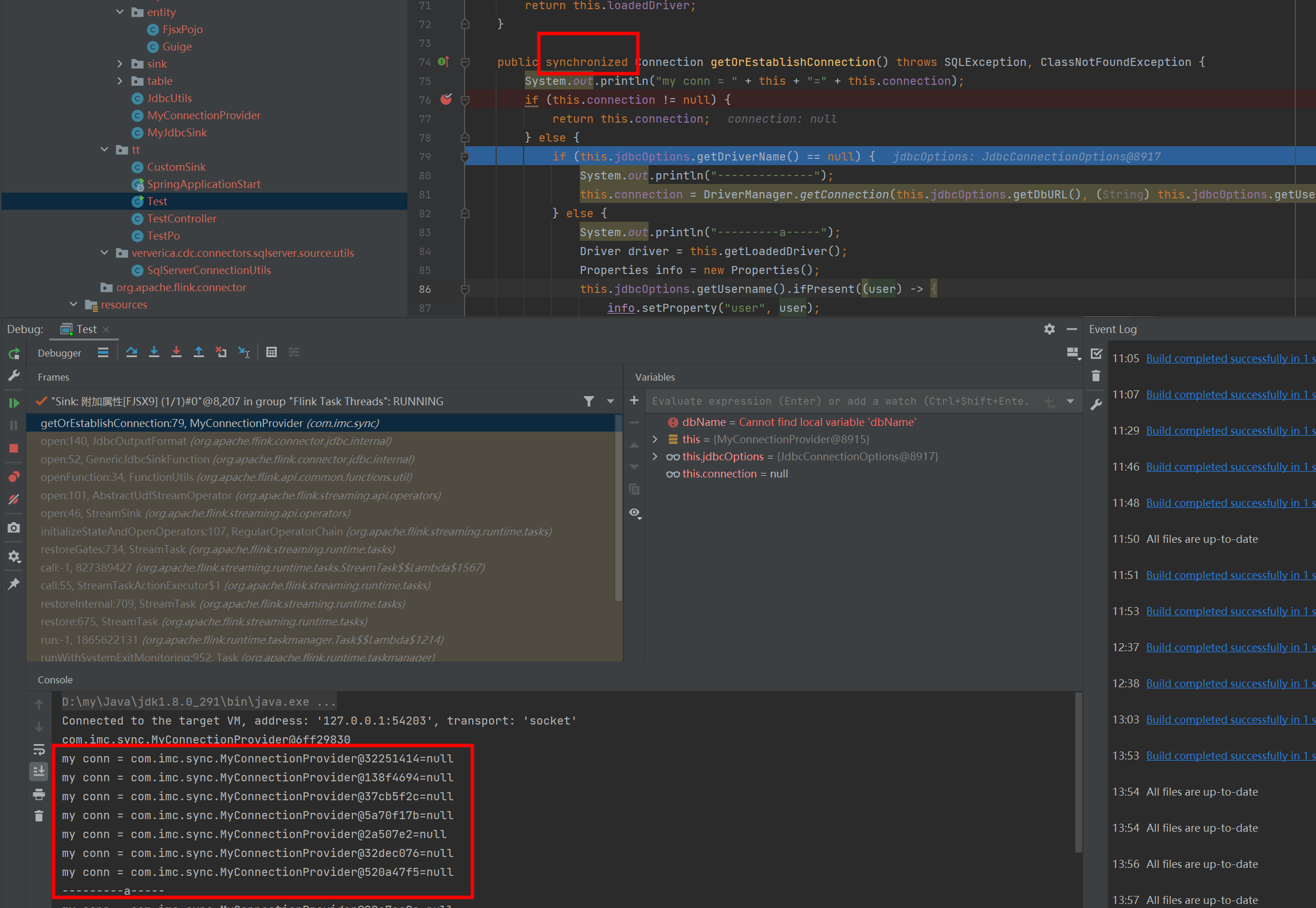Click the Run to Cursor icon

pyautogui.click(x=244, y=352)
